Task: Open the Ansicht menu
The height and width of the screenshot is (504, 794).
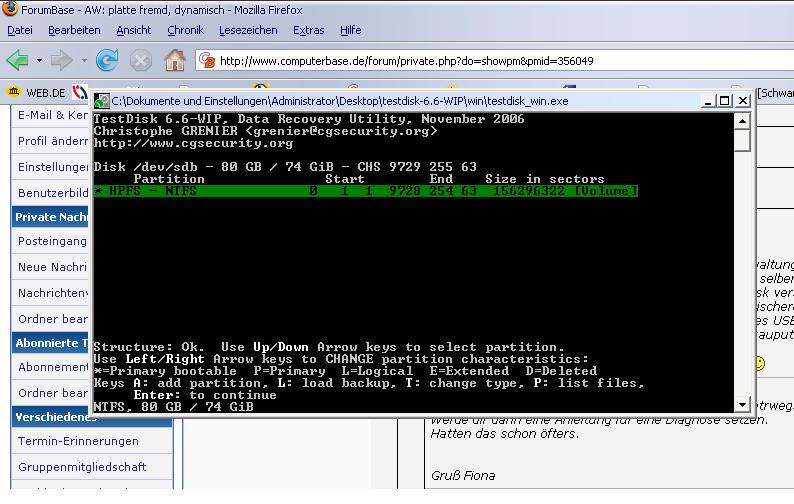Action: [134, 30]
